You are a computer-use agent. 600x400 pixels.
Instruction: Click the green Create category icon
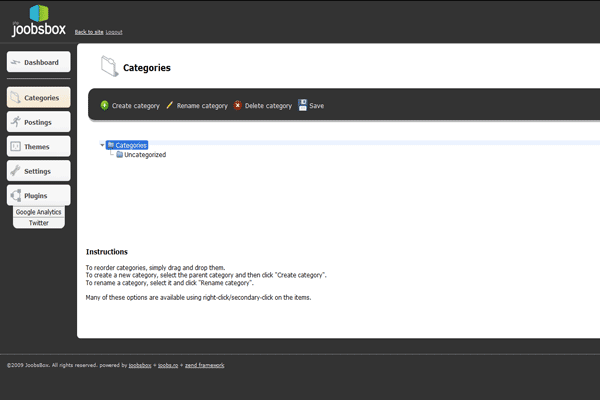(105, 105)
